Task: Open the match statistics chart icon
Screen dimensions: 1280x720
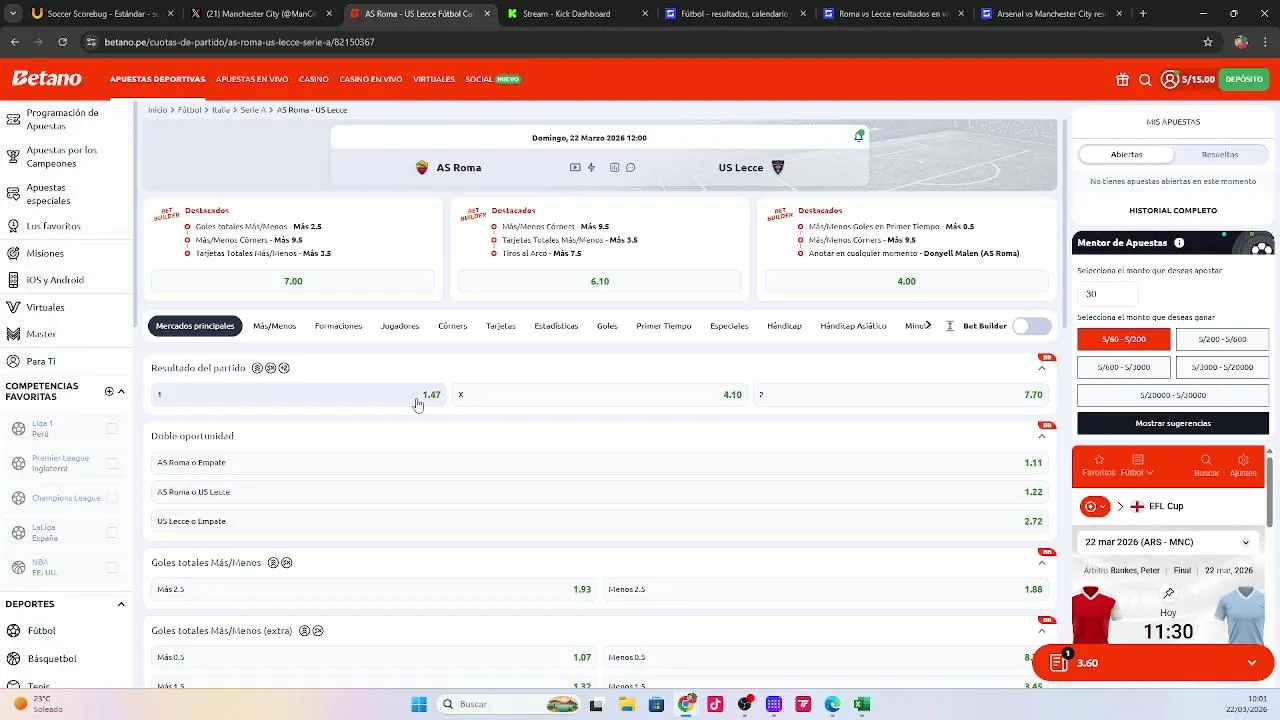Action: pos(614,167)
